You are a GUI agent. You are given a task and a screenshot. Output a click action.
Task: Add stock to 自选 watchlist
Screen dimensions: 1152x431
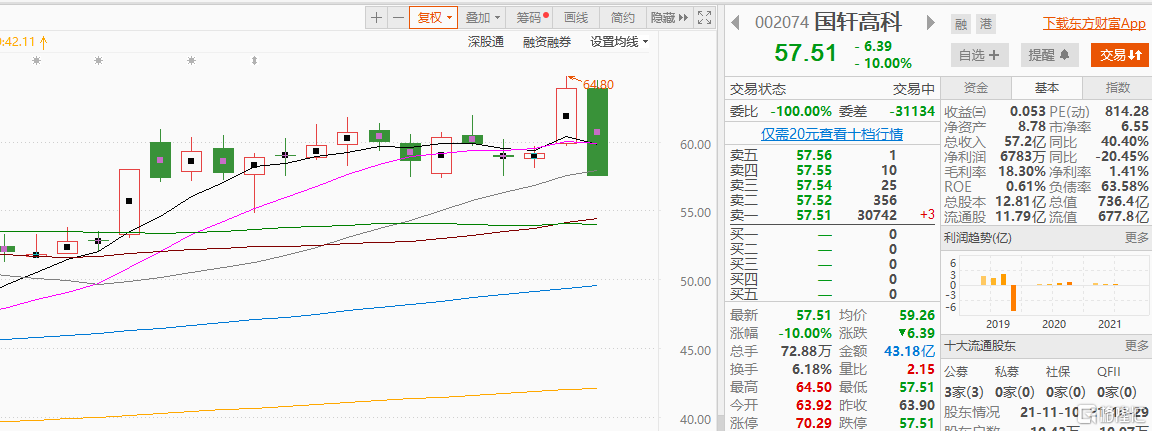coord(979,55)
